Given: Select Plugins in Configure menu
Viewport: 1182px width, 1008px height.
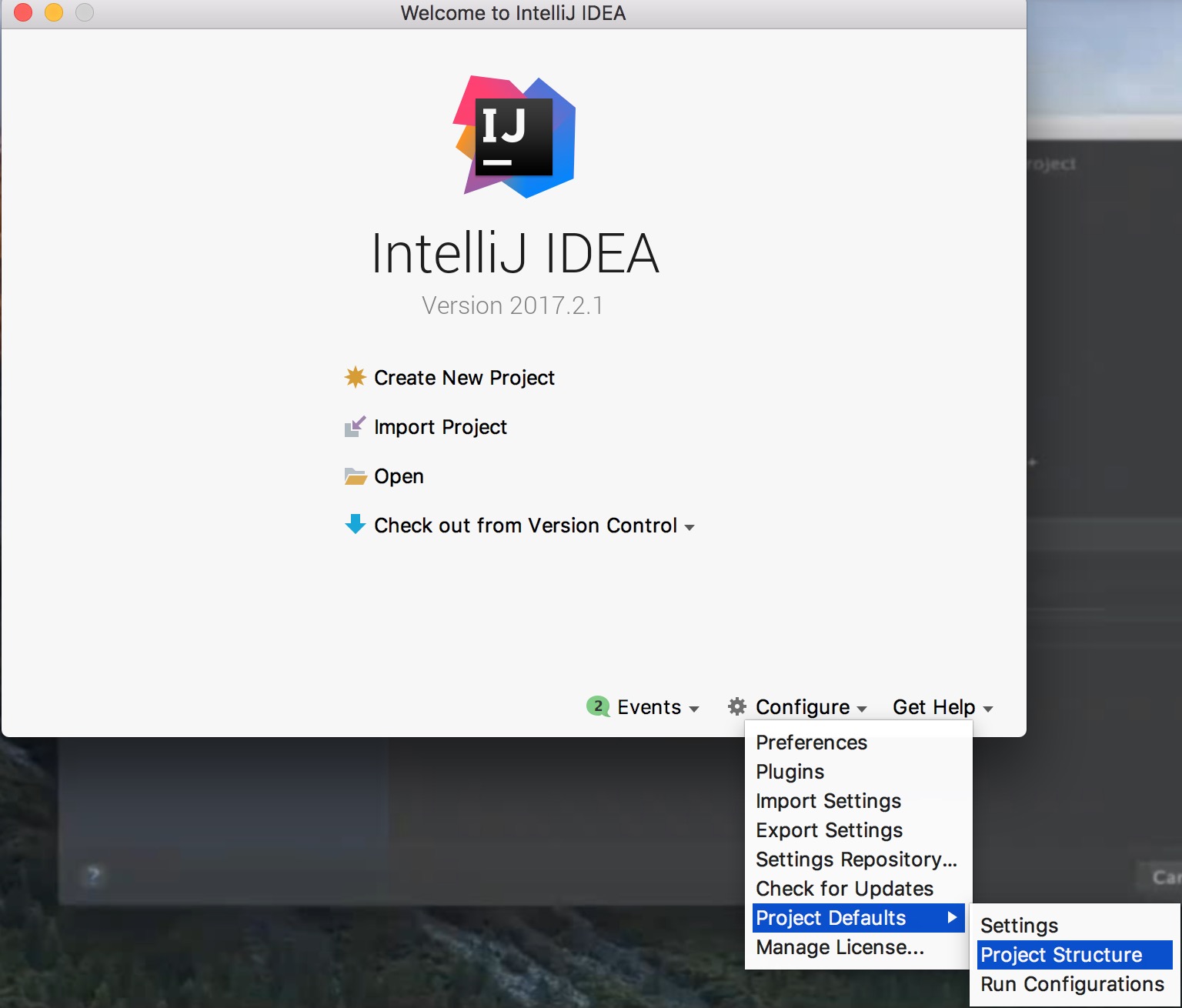Looking at the screenshot, I should click(x=858, y=772).
